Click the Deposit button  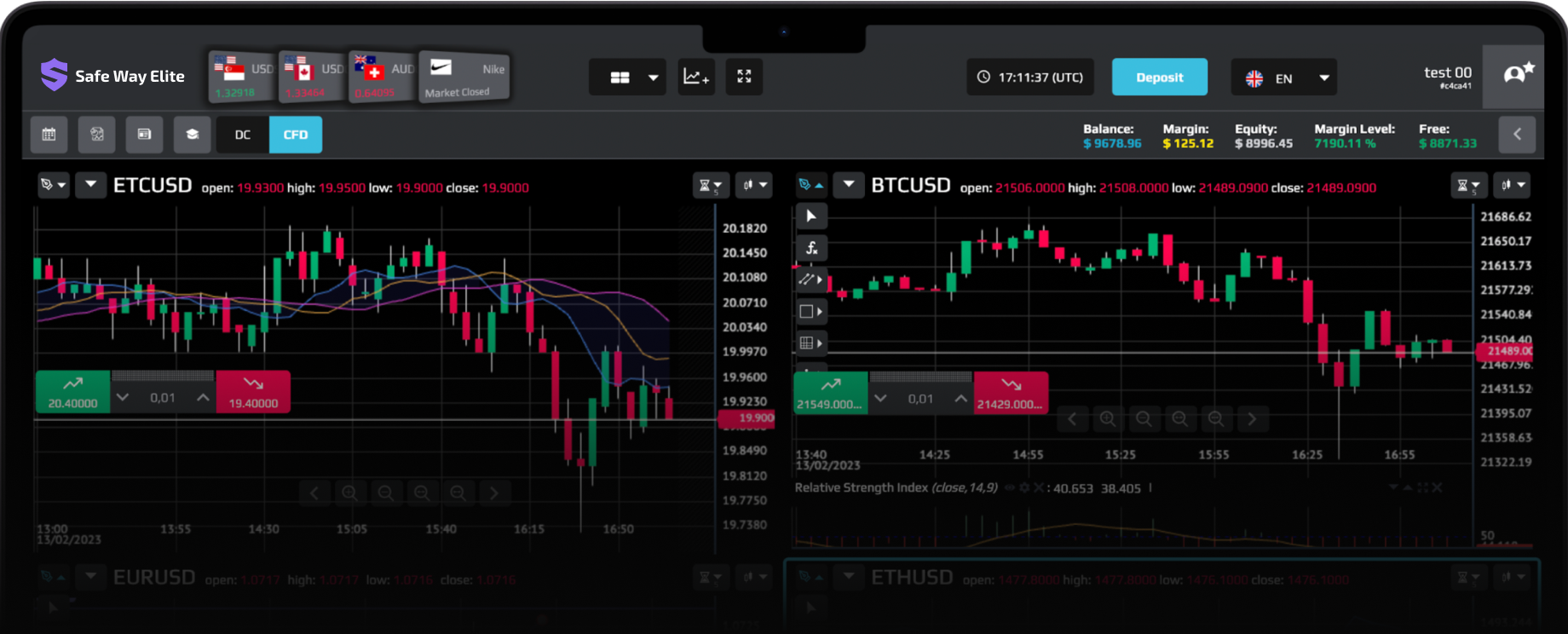click(1159, 77)
